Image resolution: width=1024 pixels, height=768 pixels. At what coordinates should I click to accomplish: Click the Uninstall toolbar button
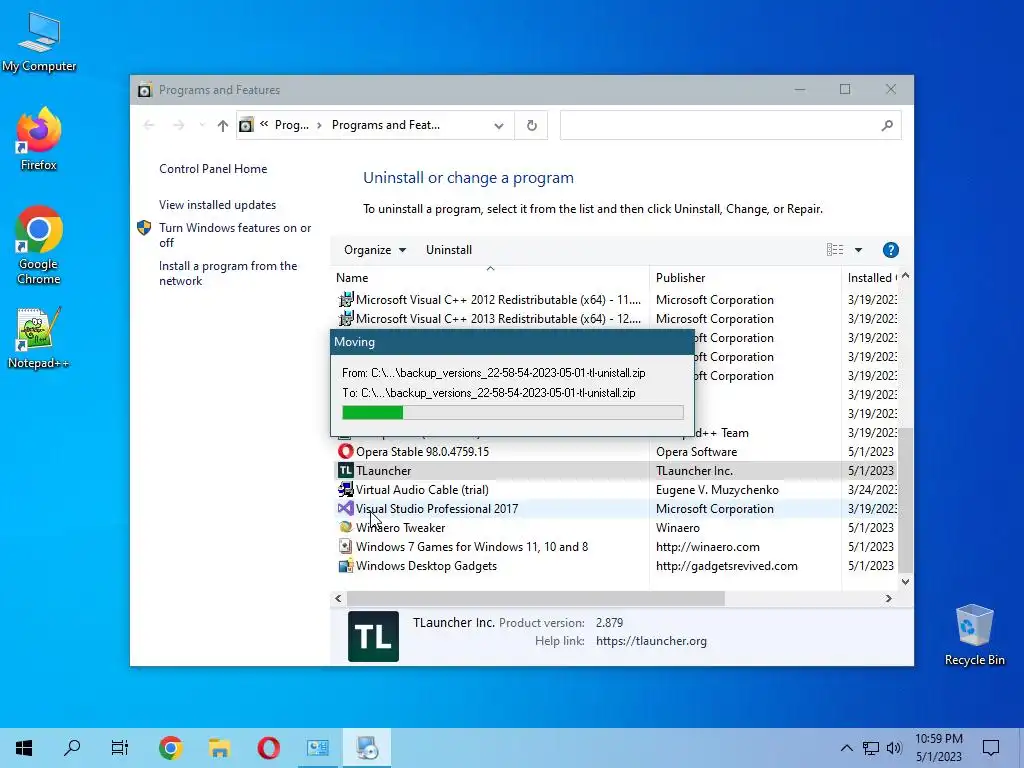449,250
